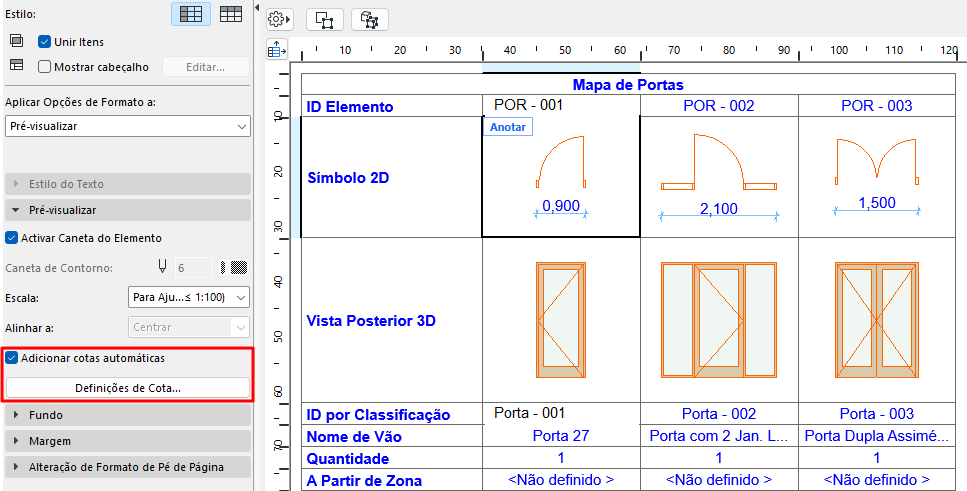Click the Quantidade row header
This screenshot has height=491, width=967.
point(392,458)
